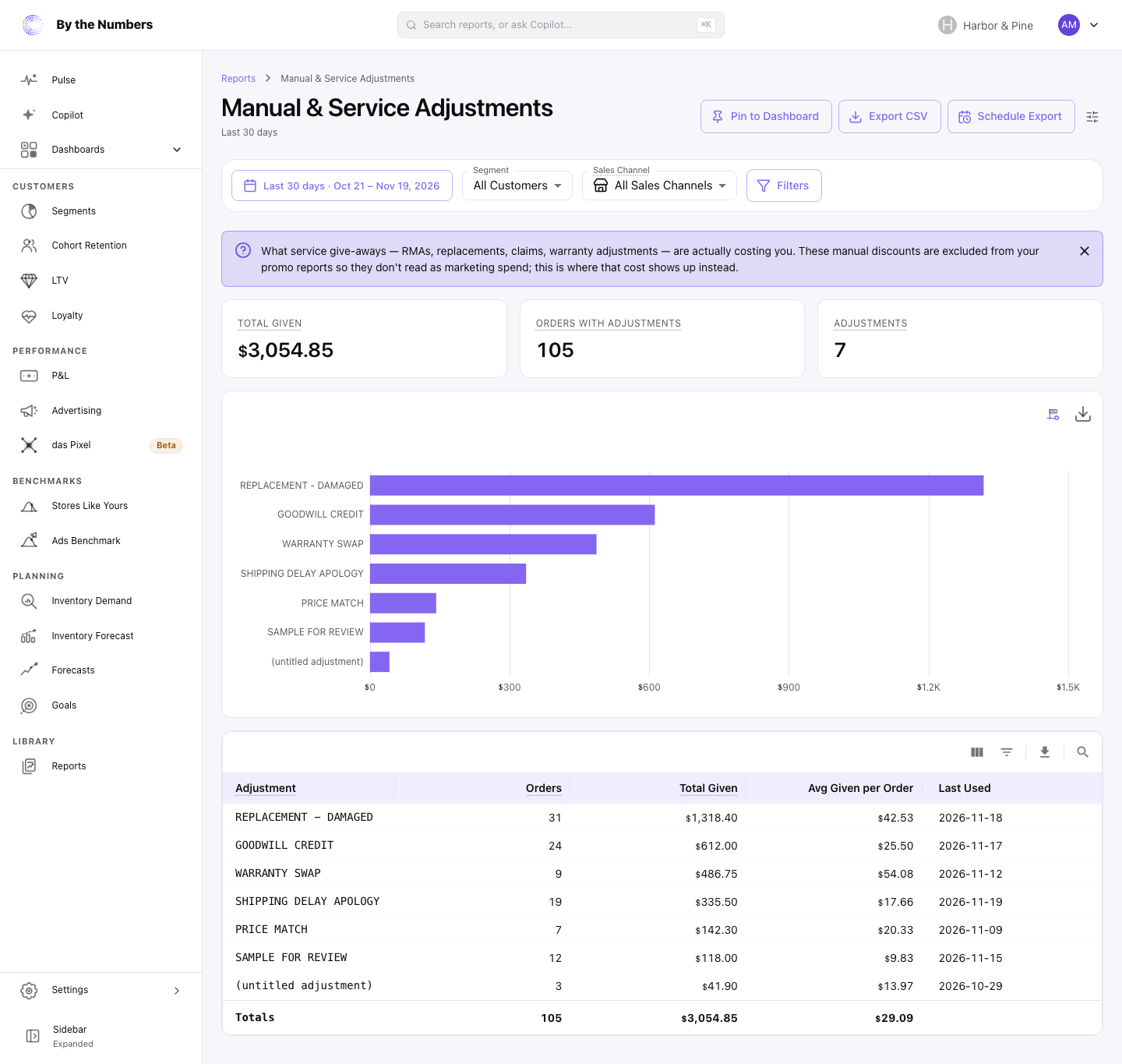Download the bar chart image

[1083, 414]
